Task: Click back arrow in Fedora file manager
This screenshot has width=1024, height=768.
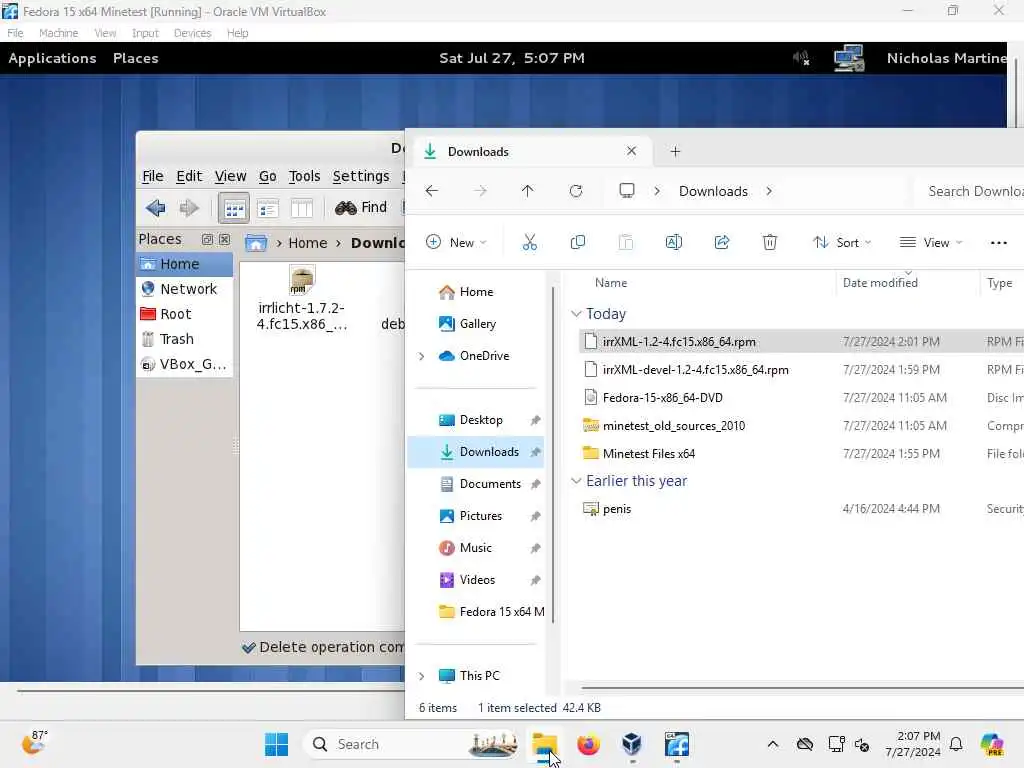Action: 155,208
